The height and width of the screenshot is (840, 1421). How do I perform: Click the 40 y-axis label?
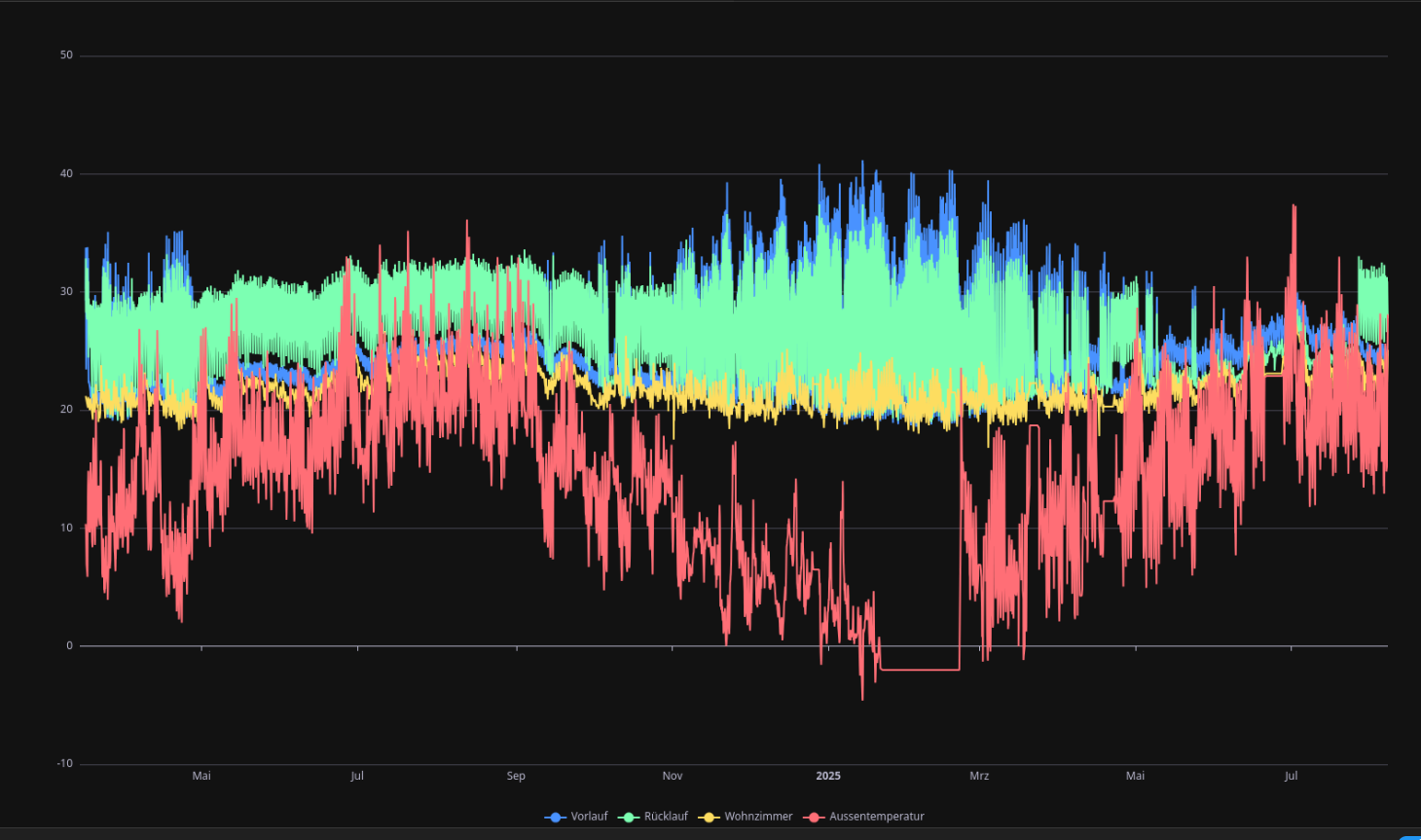(x=66, y=174)
